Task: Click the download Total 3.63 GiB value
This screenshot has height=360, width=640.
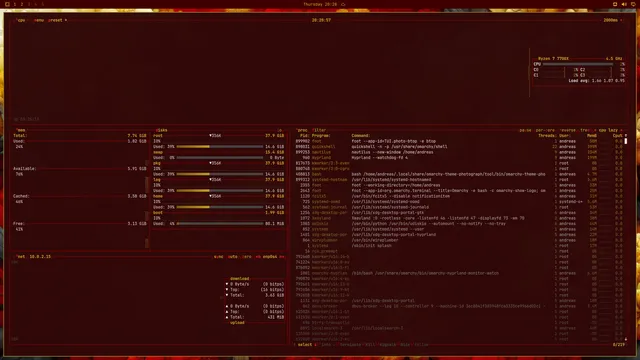Action: (275, 295)
